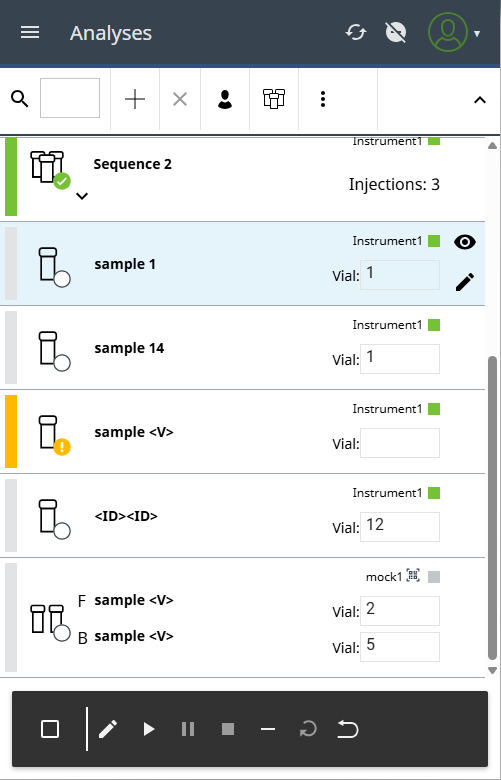The image size is (501, 780).
Task: Collapse the toolbar with the up chevron
Action: click(x=480, y=100)
